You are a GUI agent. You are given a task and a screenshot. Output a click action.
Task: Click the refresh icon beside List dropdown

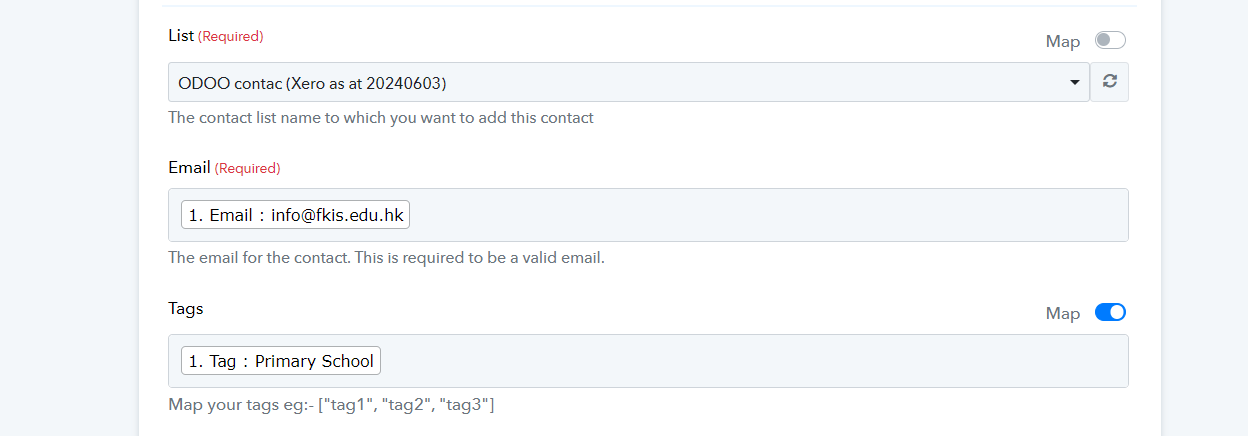1109,82
